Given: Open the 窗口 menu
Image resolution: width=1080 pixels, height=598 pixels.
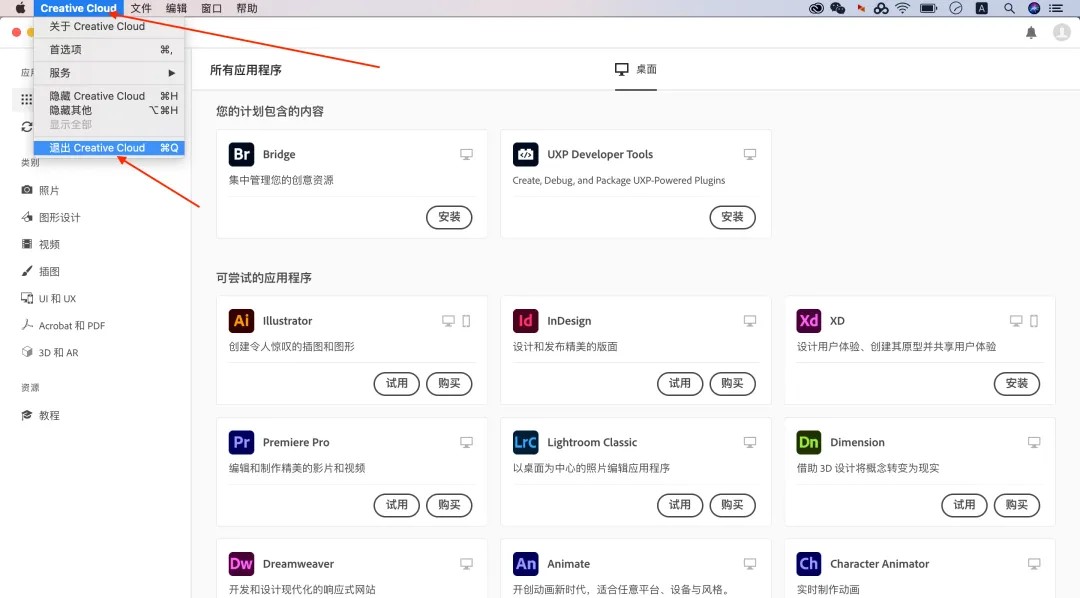Looking at the screenshot, I should click(211, 8).
